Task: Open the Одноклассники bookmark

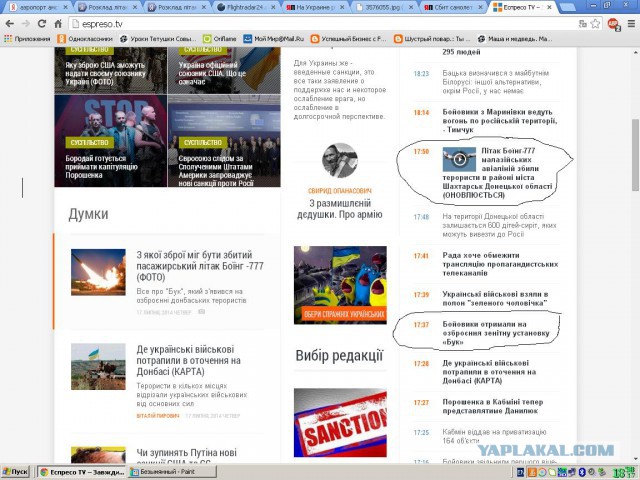Action: pos(85,39)
